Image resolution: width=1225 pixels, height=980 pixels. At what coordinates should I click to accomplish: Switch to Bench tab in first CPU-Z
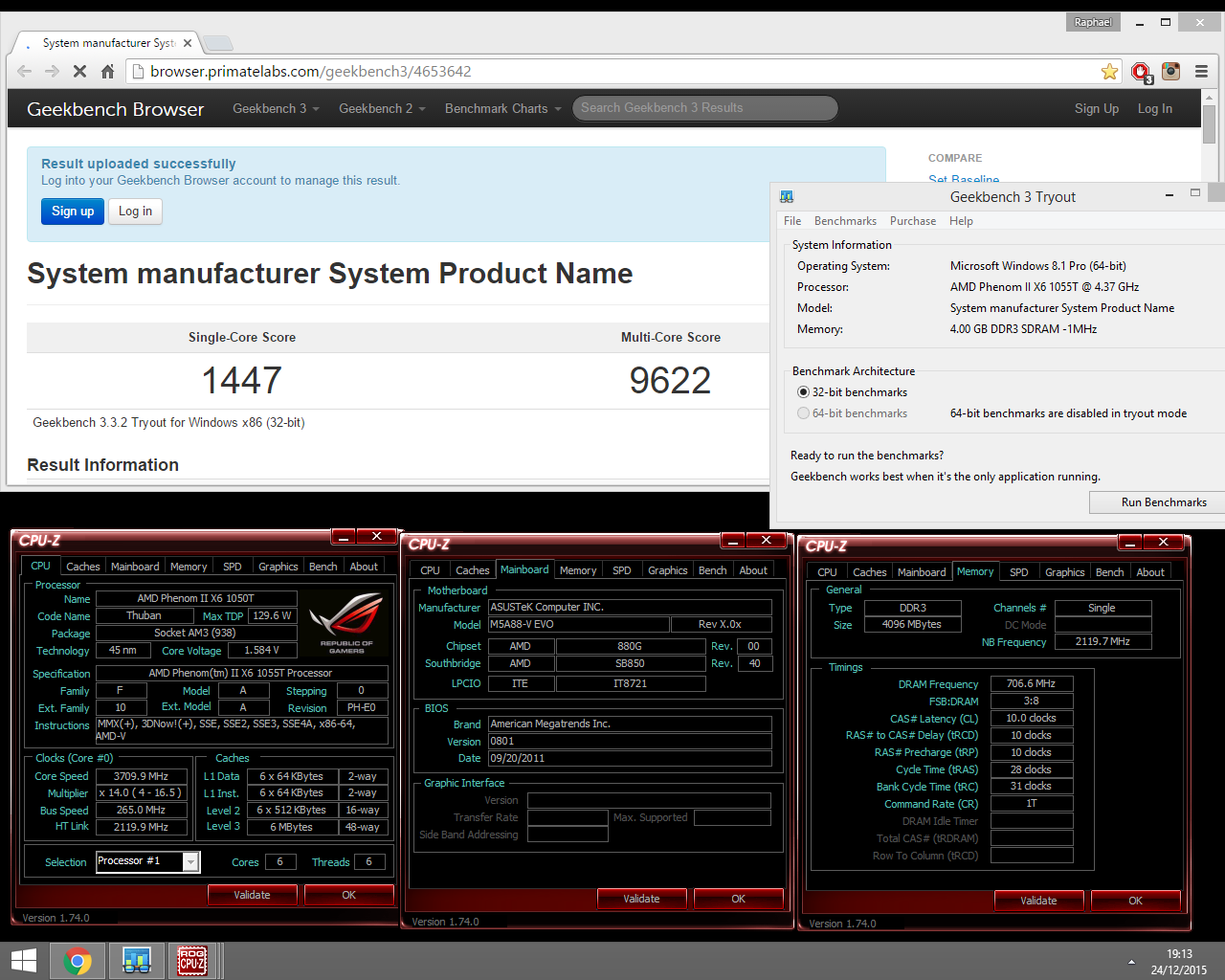pos(323,567)
